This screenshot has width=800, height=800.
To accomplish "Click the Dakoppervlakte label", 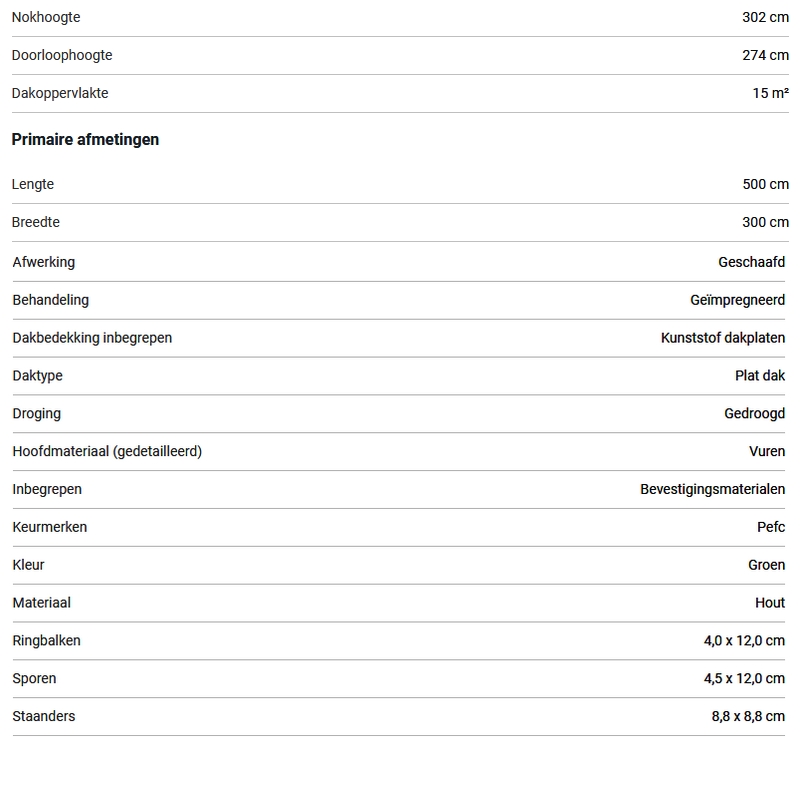I will pos(60,94).
